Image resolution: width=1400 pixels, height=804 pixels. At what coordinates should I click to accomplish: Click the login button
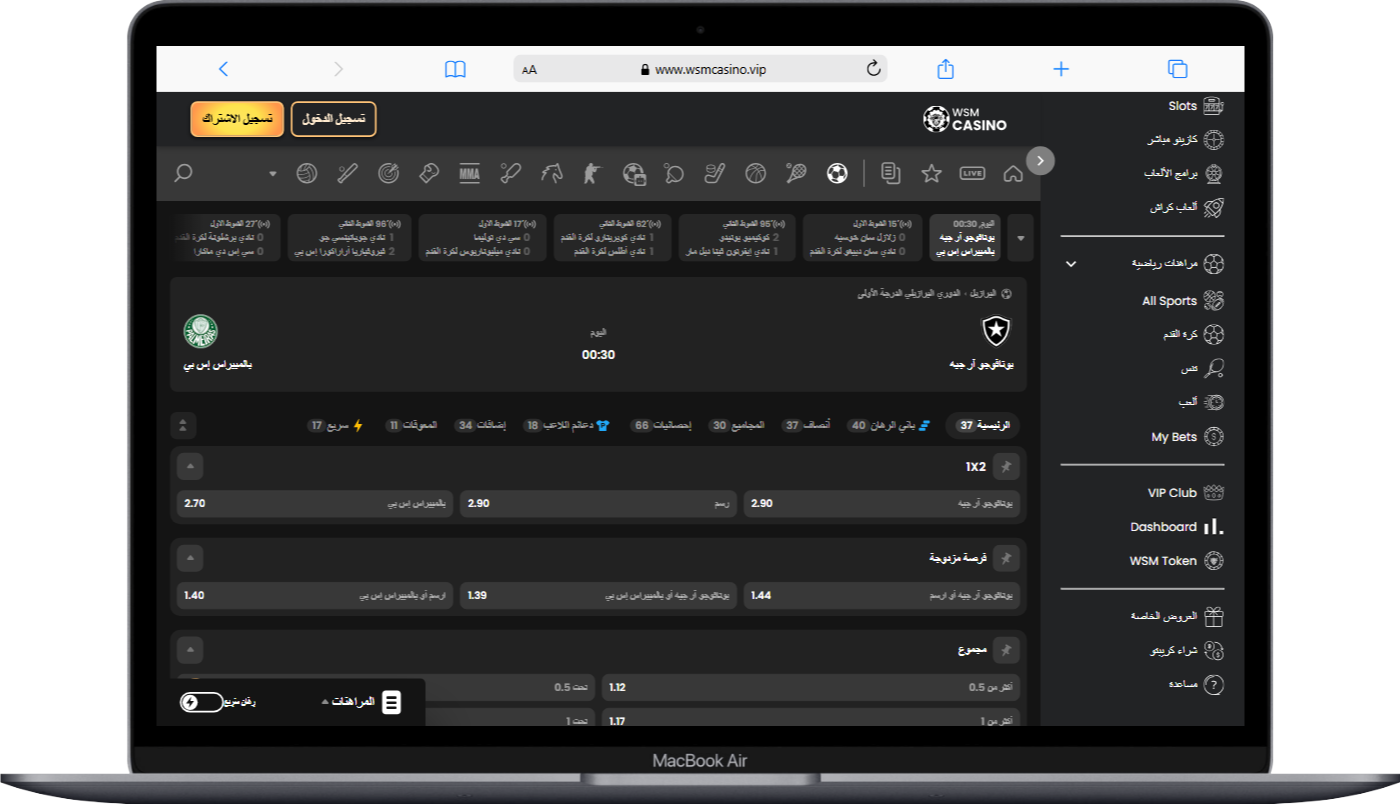pos(333,119)
